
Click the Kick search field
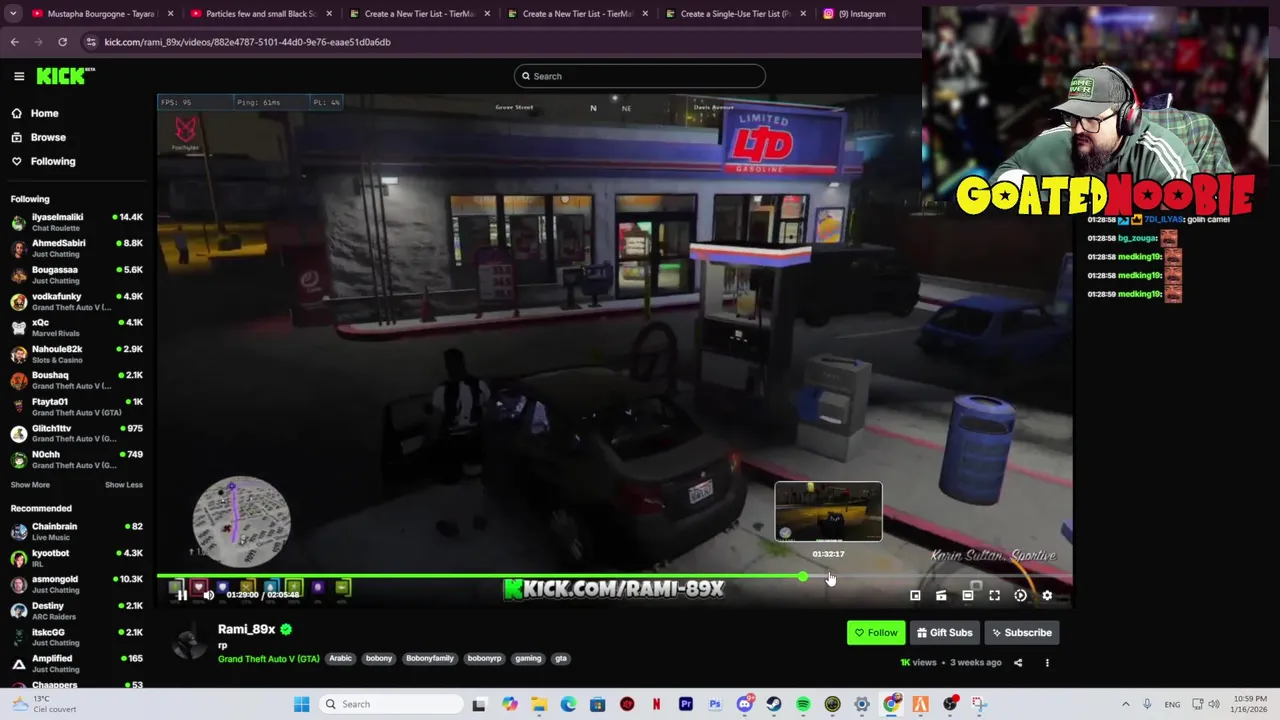pos(640,76)
